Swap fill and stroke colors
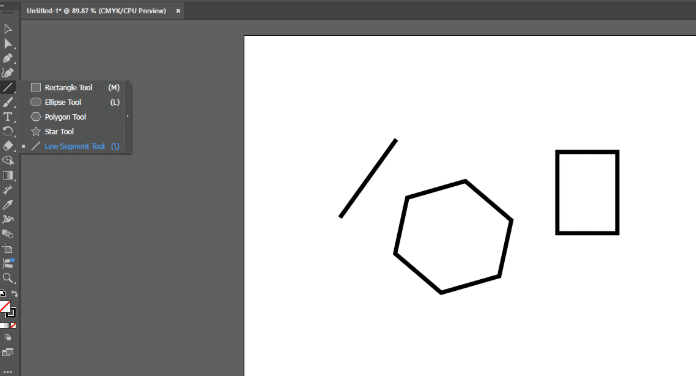696x376 pixels. 15,293
